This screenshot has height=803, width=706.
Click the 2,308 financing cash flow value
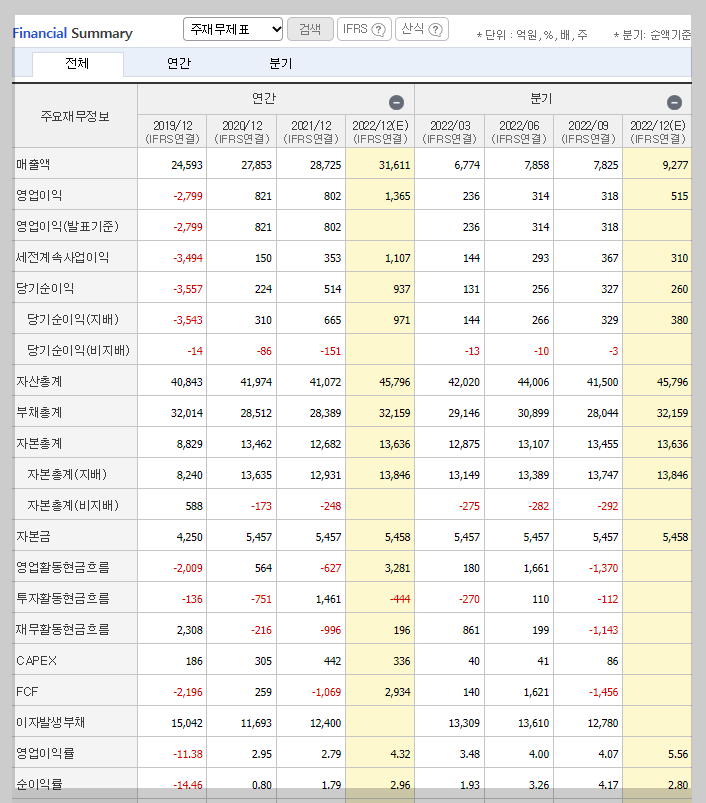pos(190,630)
